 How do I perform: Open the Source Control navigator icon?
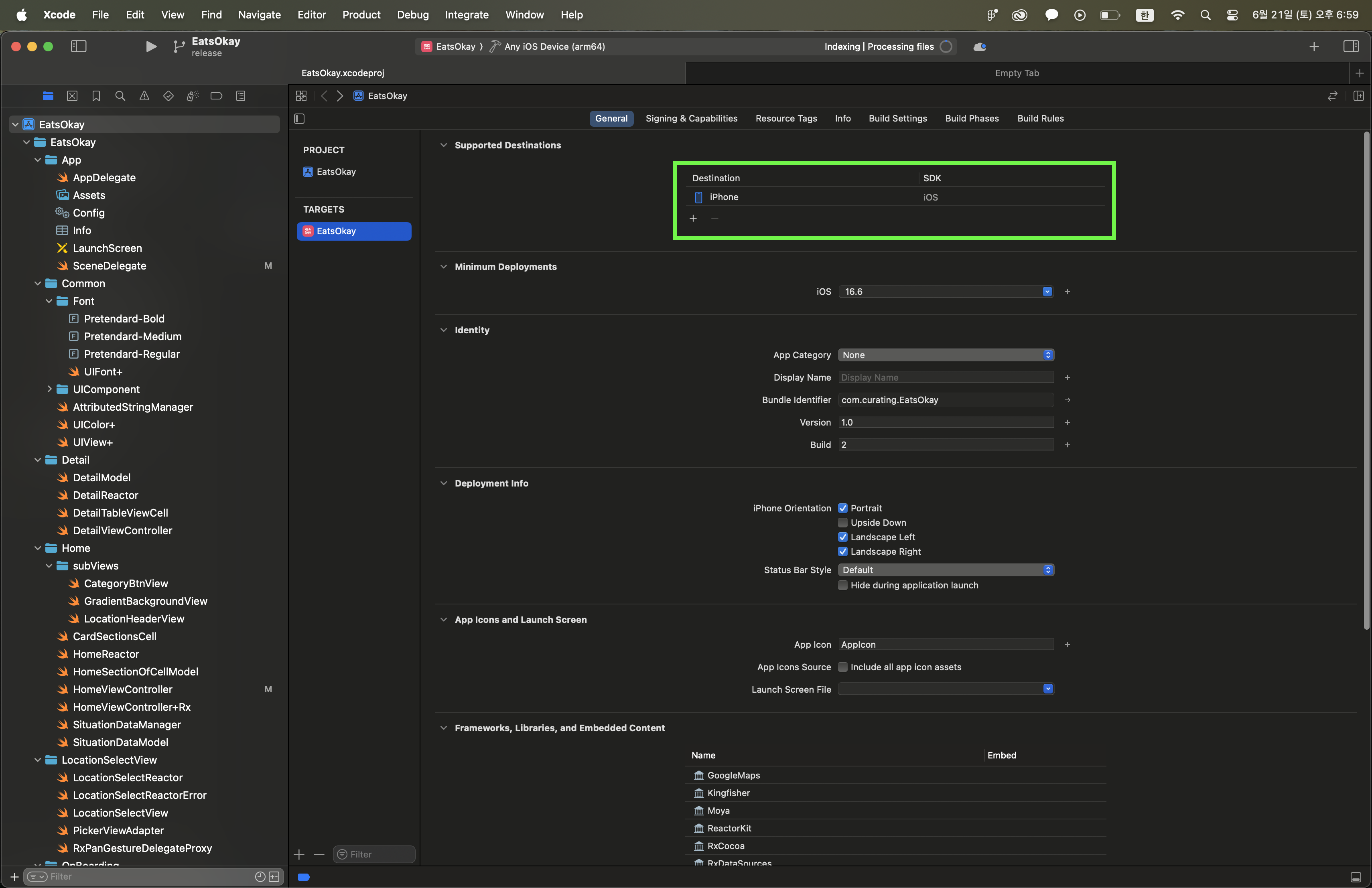(72, 96)
